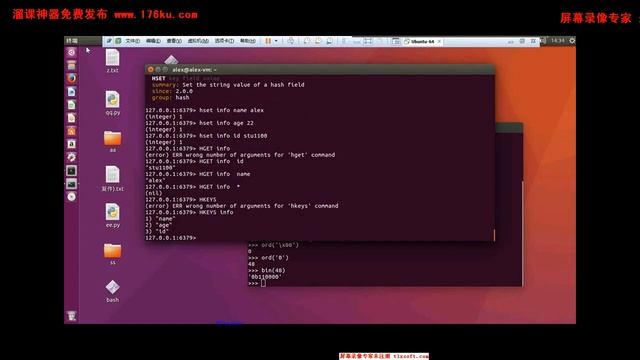Viewport: 640px width, 360px height.
Task: Open the Trash in the dock
Action: [x=71, y=316]
